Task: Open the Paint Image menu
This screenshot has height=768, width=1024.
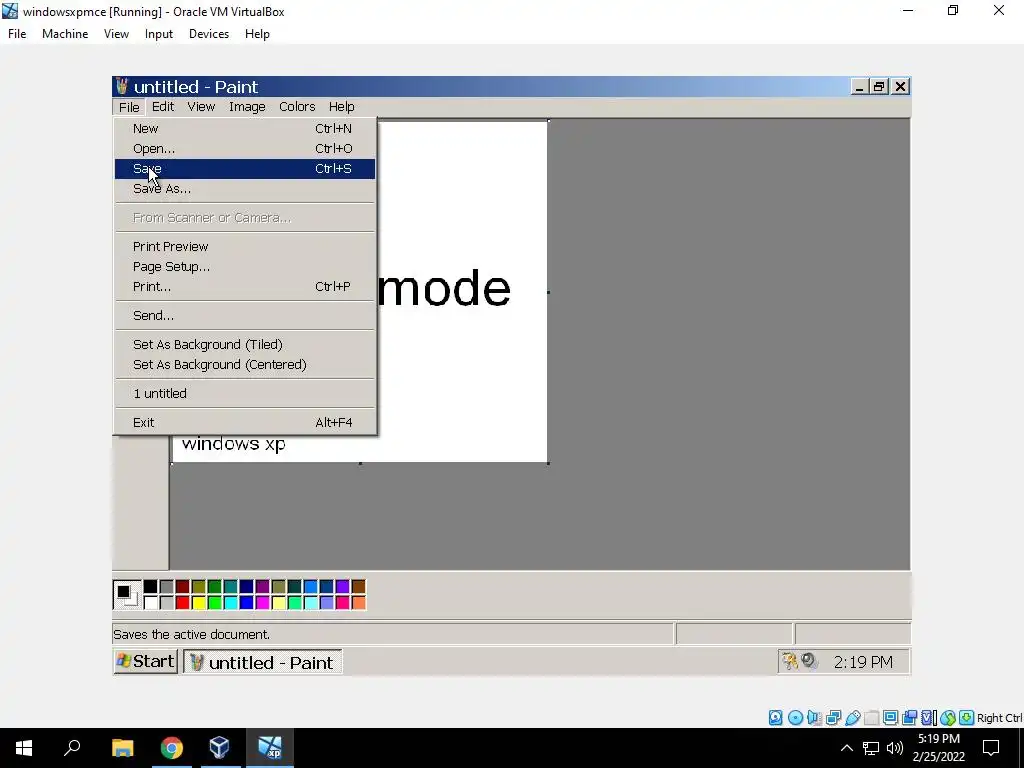Action: point(247,106)
